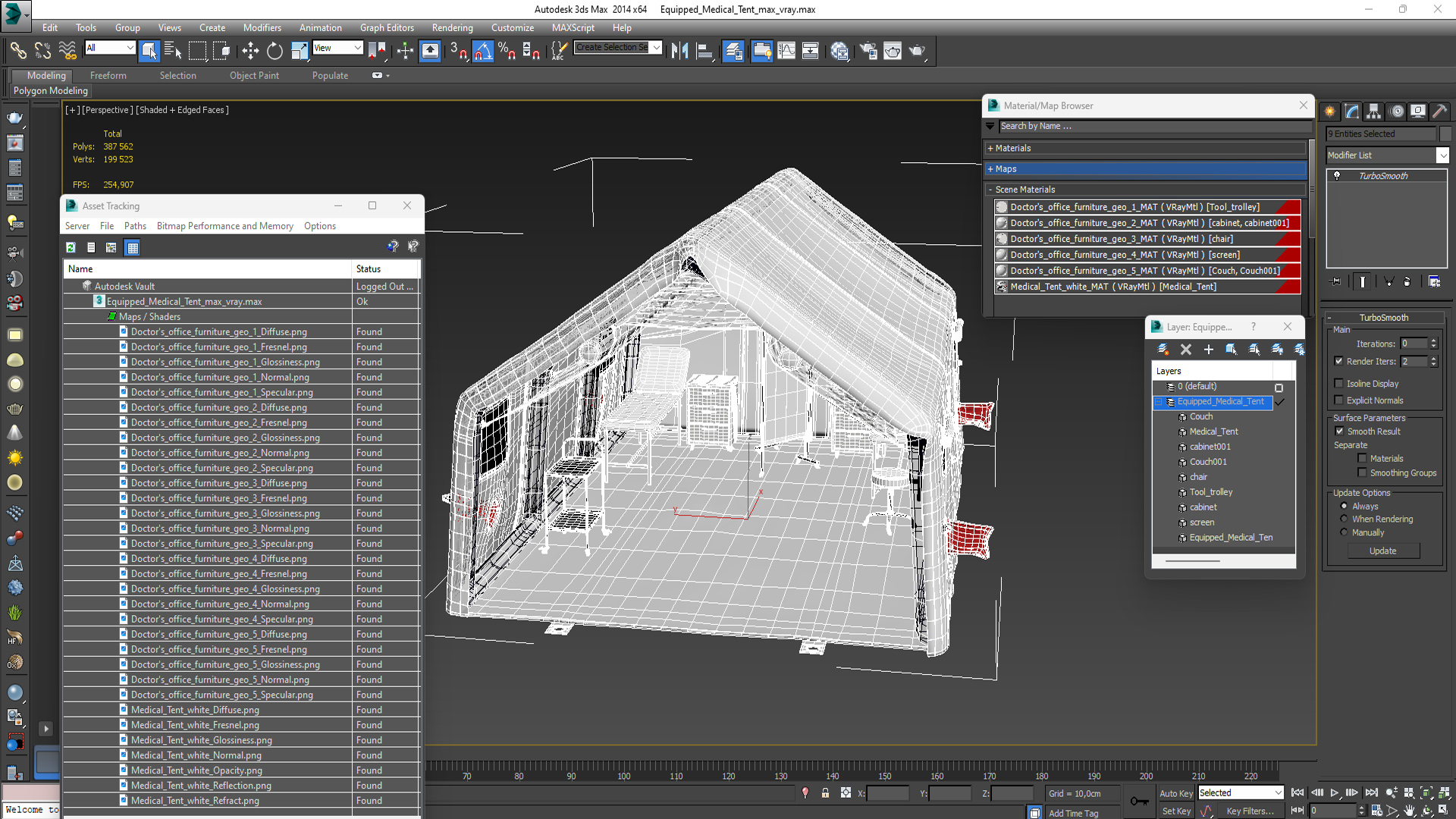Enable Explicit Normals checkbox
The height and width of the screenshot is (819, 1456).
point(1338,400)
